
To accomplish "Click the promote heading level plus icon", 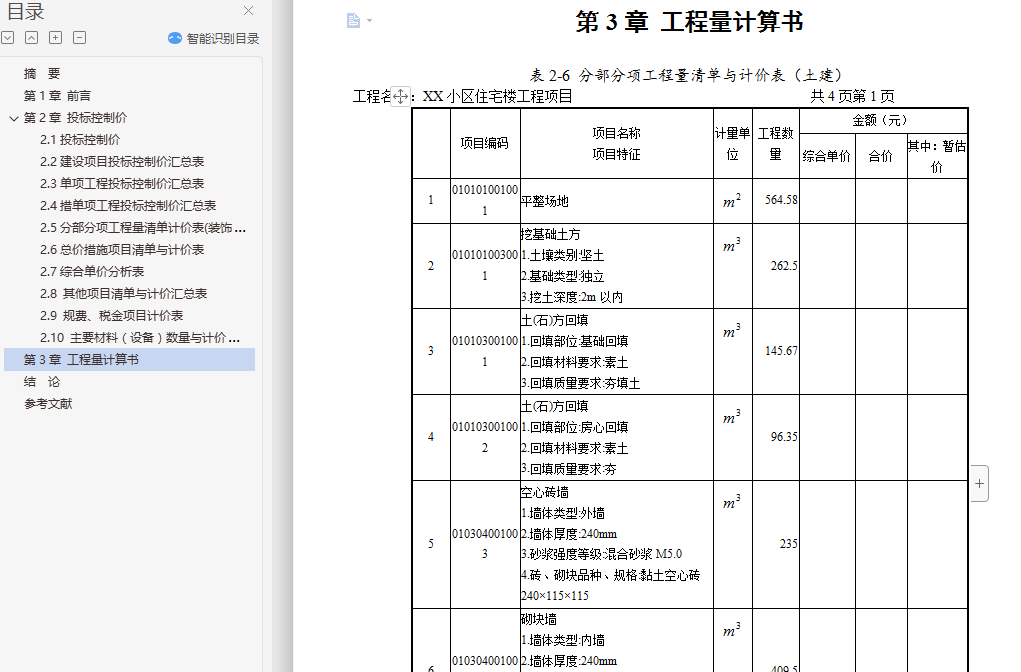I will coord(55,38).
